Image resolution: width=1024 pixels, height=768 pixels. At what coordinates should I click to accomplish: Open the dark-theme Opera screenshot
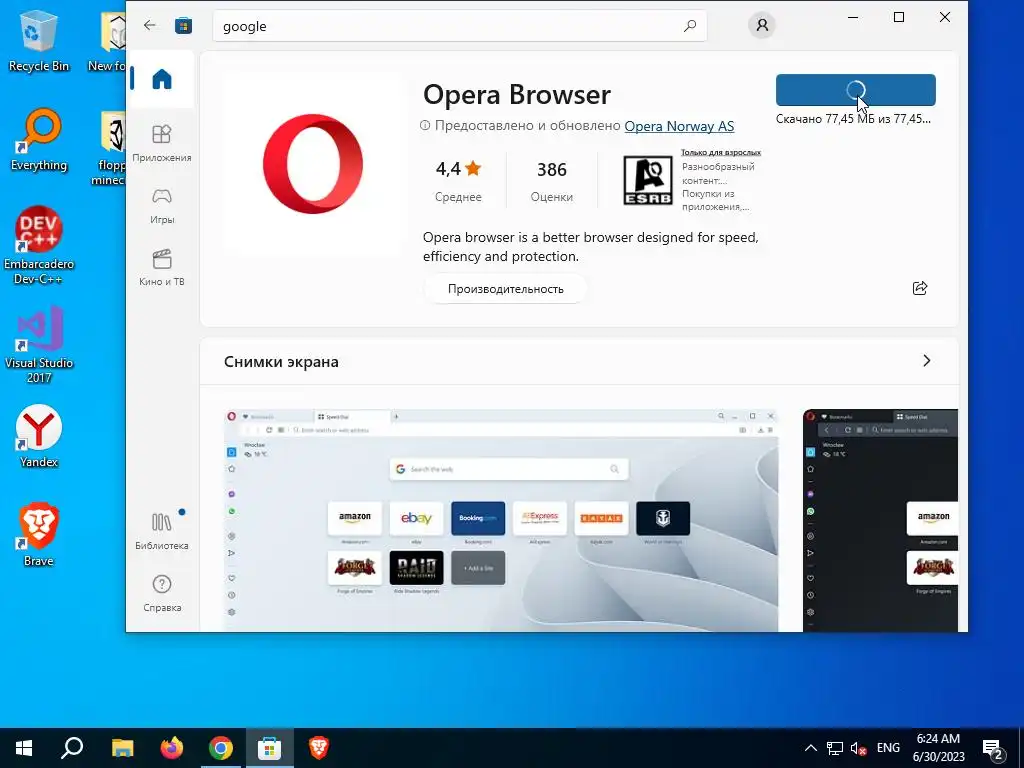pos(880,520)
